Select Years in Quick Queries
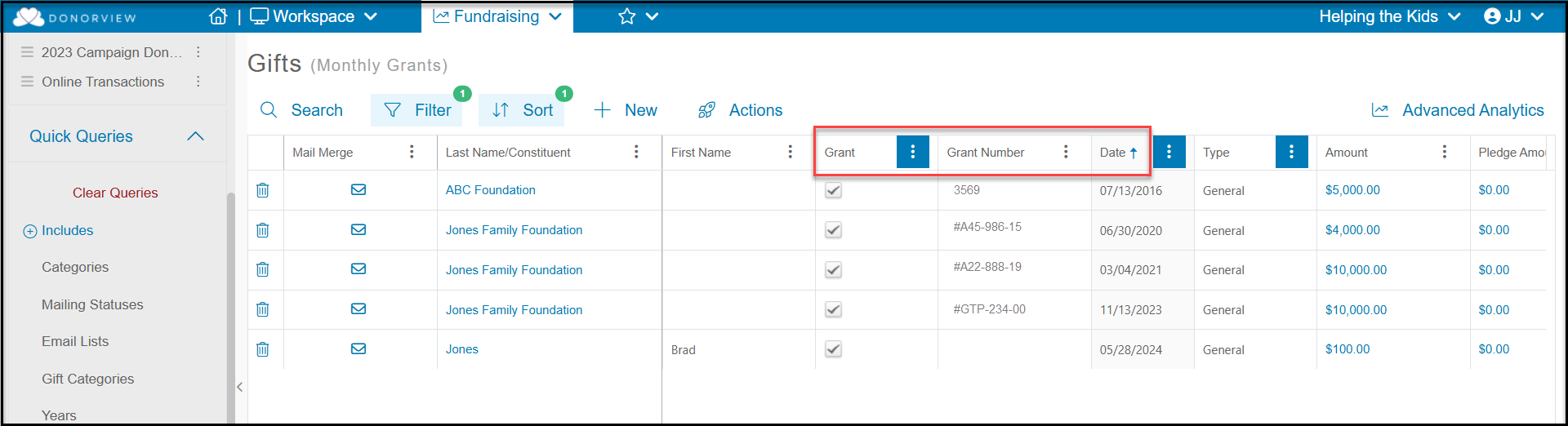 click(59, 415)
